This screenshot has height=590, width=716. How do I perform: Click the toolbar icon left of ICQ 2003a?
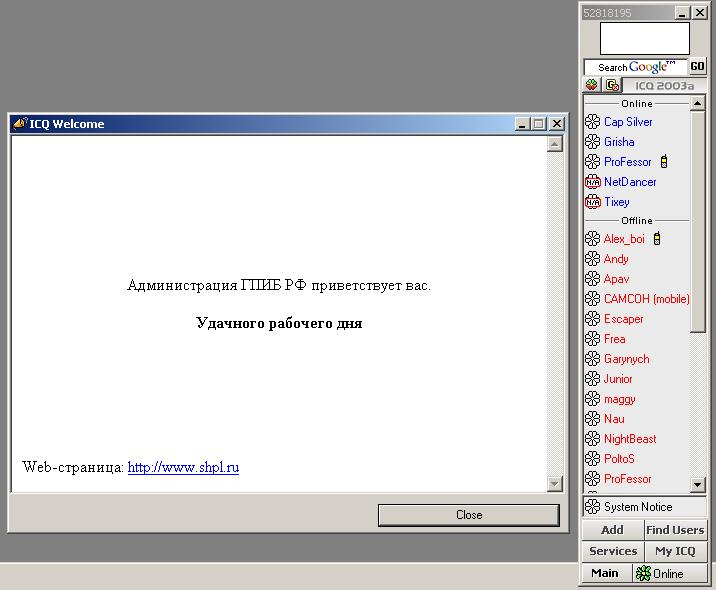611,86
